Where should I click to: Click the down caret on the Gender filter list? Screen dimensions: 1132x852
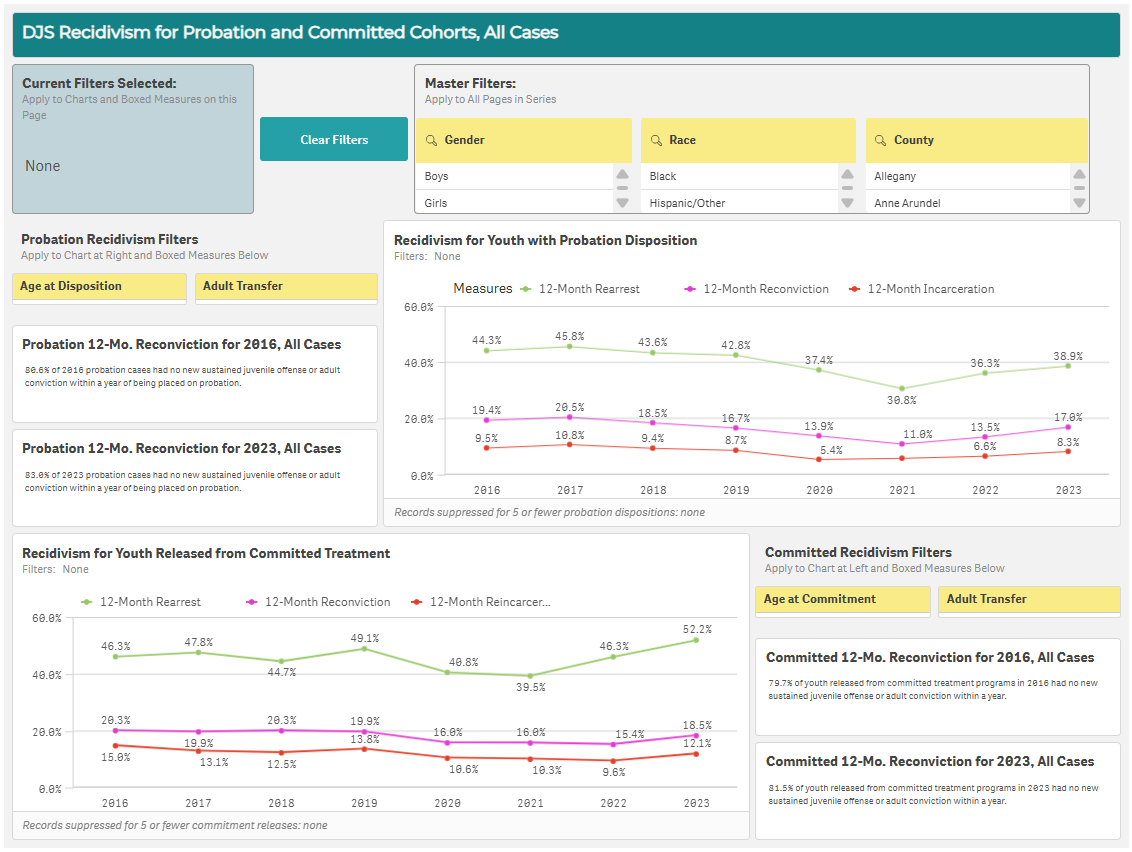pyautogui.click(x=623, y=204)
